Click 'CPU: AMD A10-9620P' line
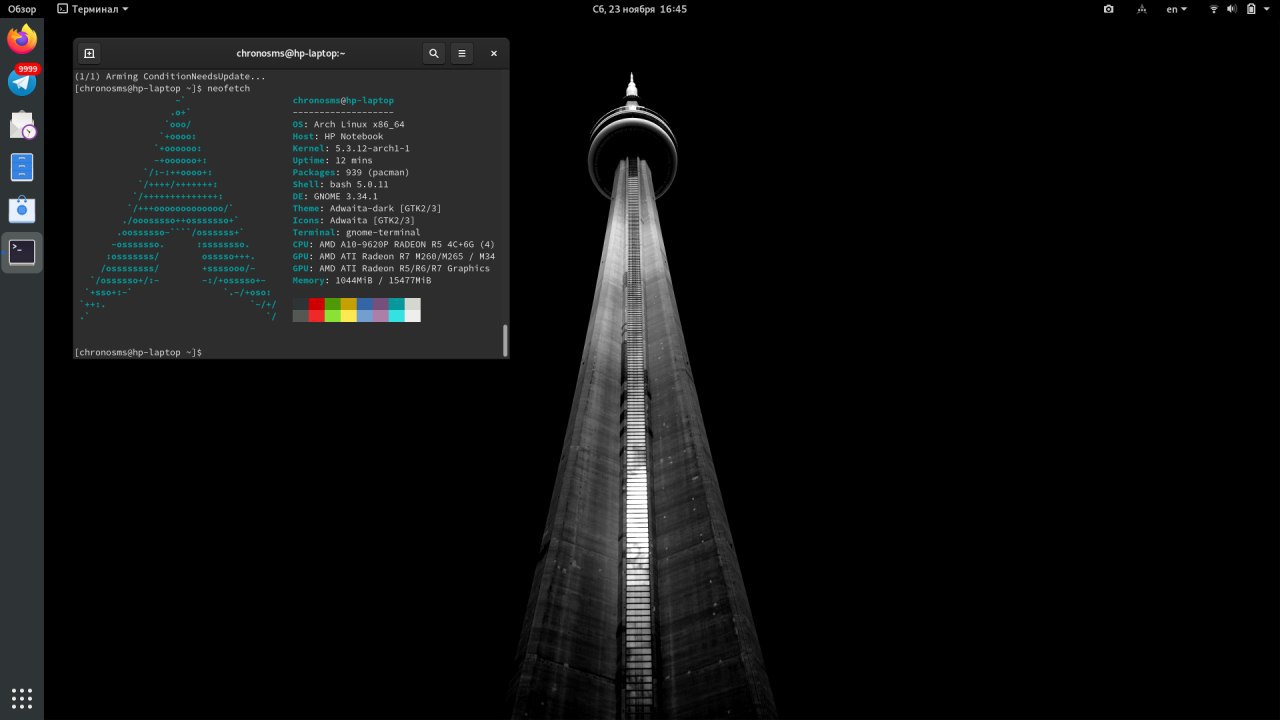Image resolution: width=1280 pixels, height=720 pixels. 394,244
